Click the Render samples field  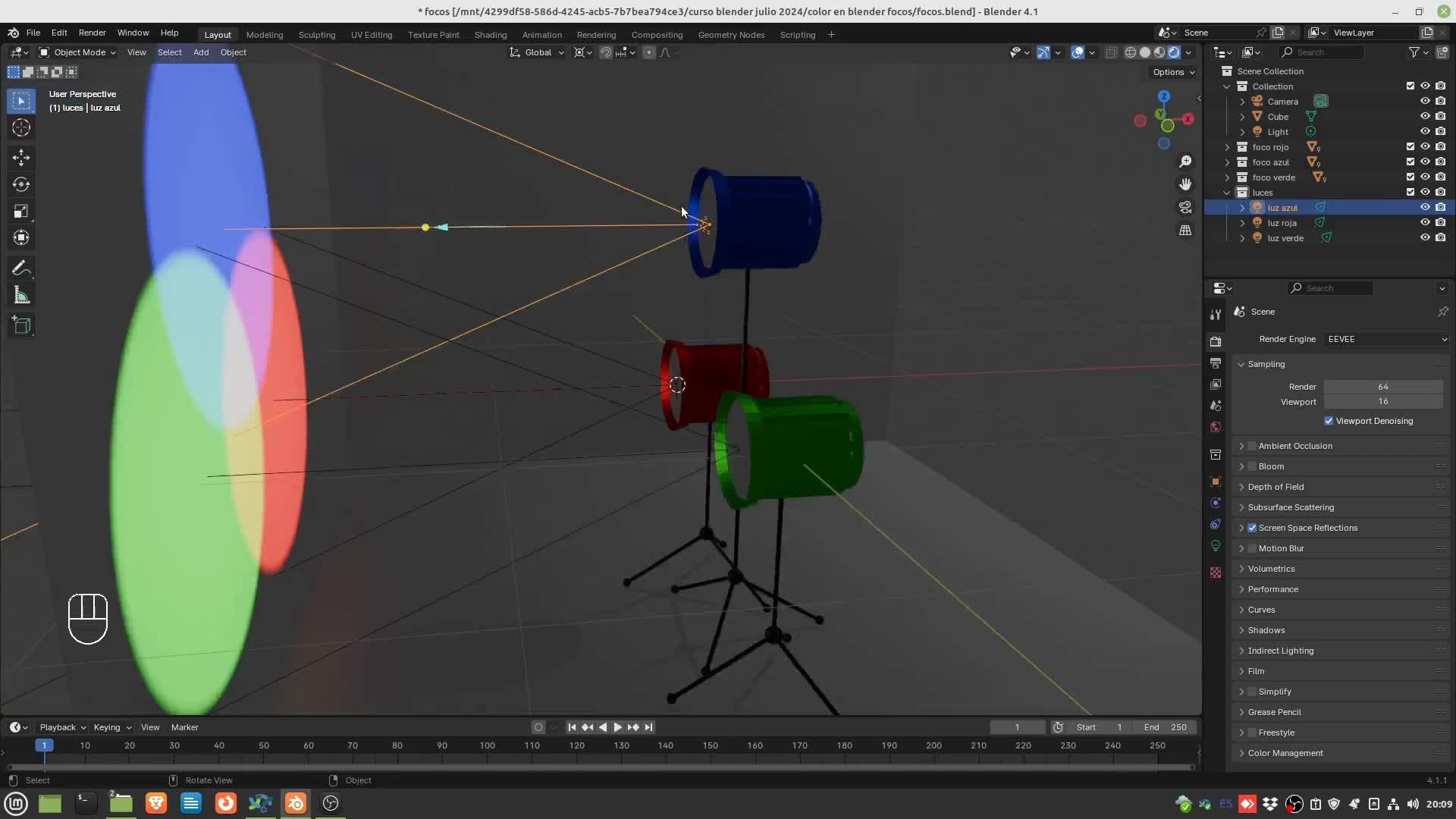pyautogui.click(x=1382, y=387)
